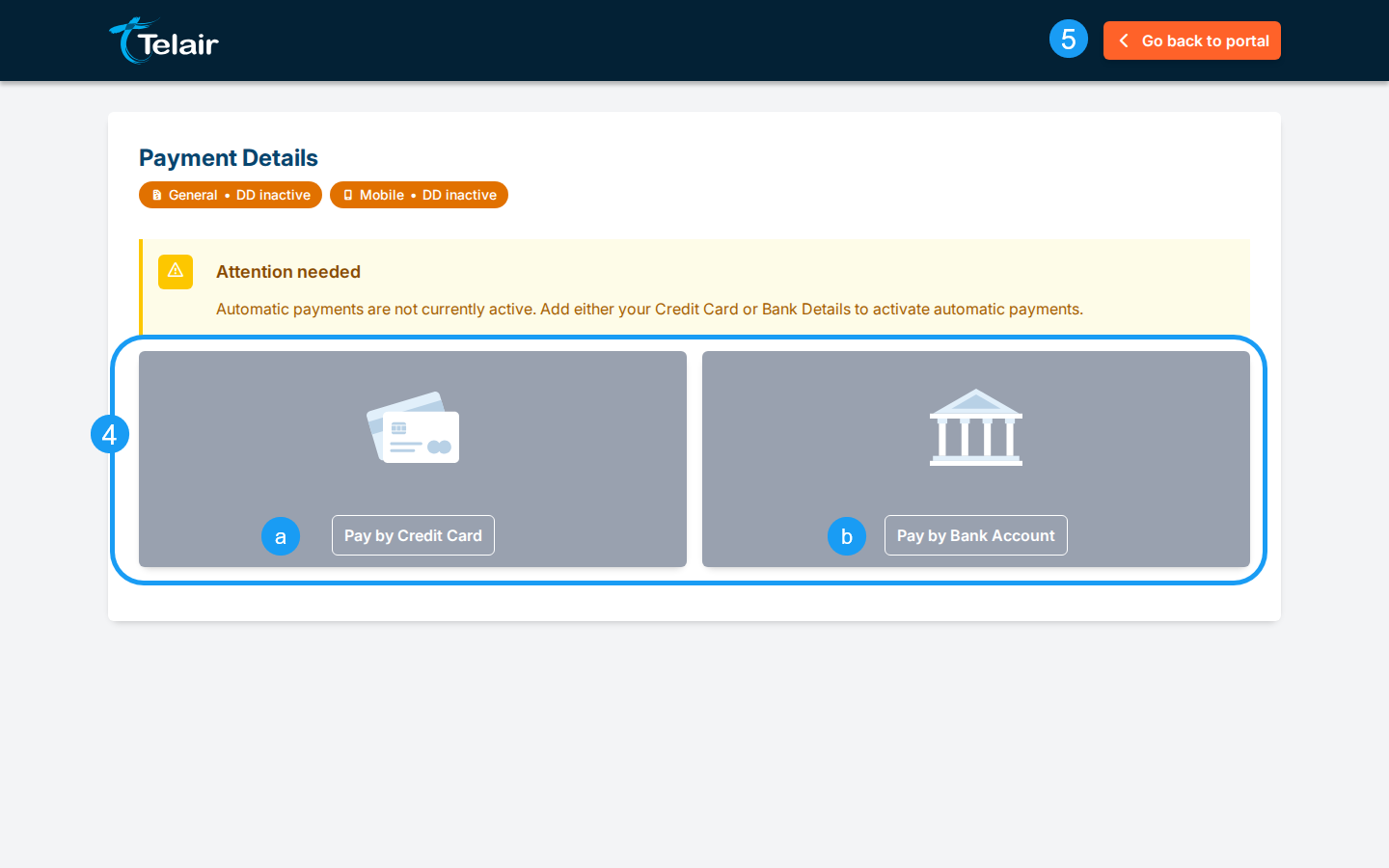Screen dimensions: 1389x868
Task: Click the credit card illustration icon
Action: [413, 427]
